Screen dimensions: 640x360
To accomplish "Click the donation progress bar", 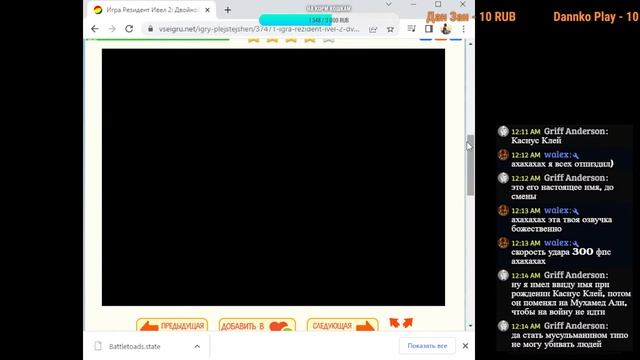I will click(x=329, y=20).
